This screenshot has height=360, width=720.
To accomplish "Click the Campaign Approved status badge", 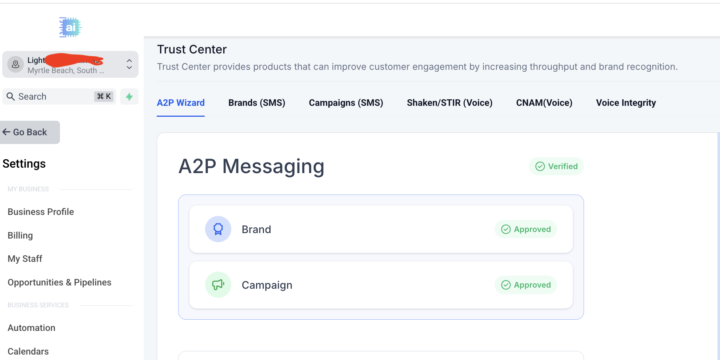I will click(526, 285).
